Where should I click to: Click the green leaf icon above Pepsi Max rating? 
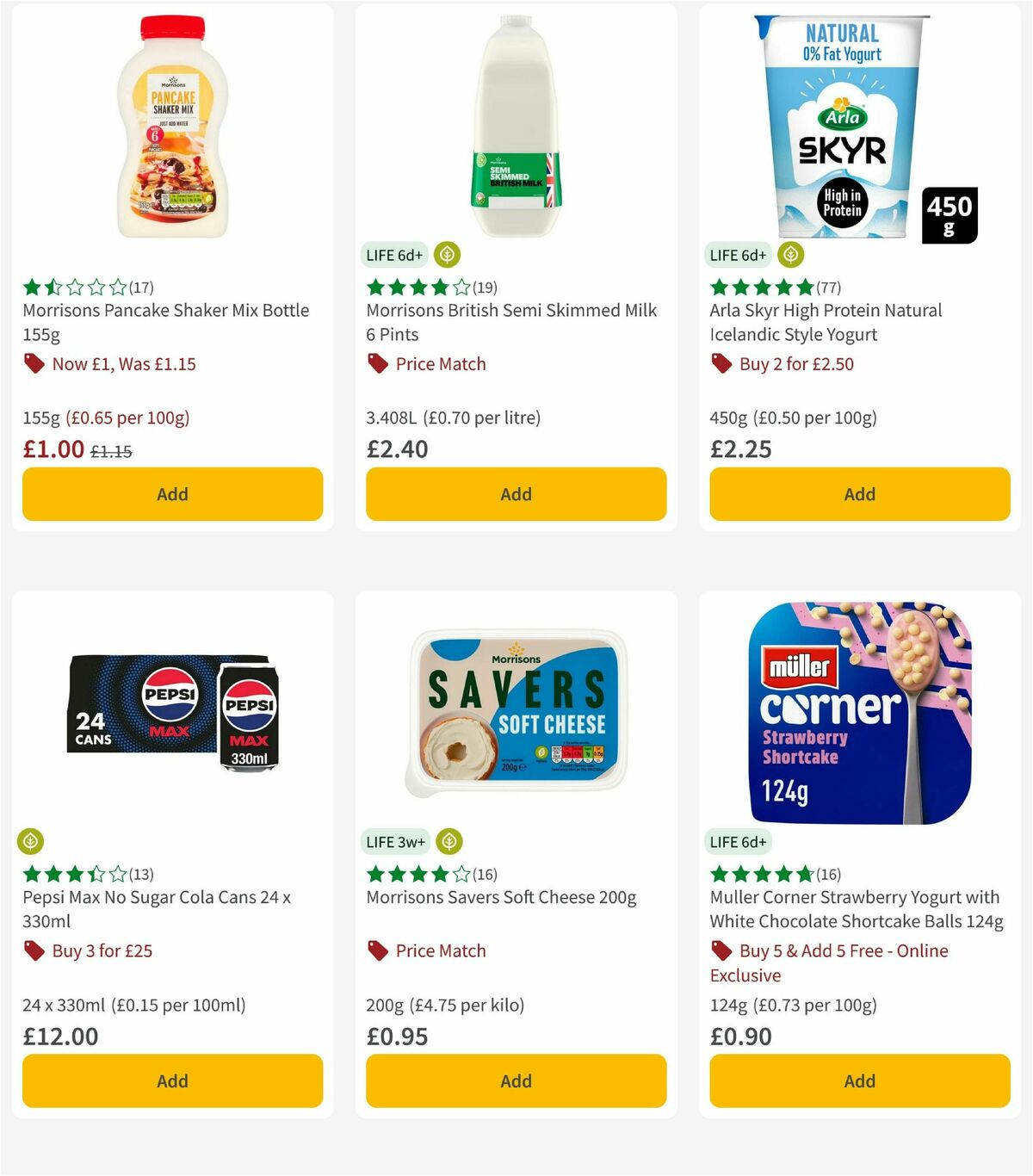coord(31,841)
